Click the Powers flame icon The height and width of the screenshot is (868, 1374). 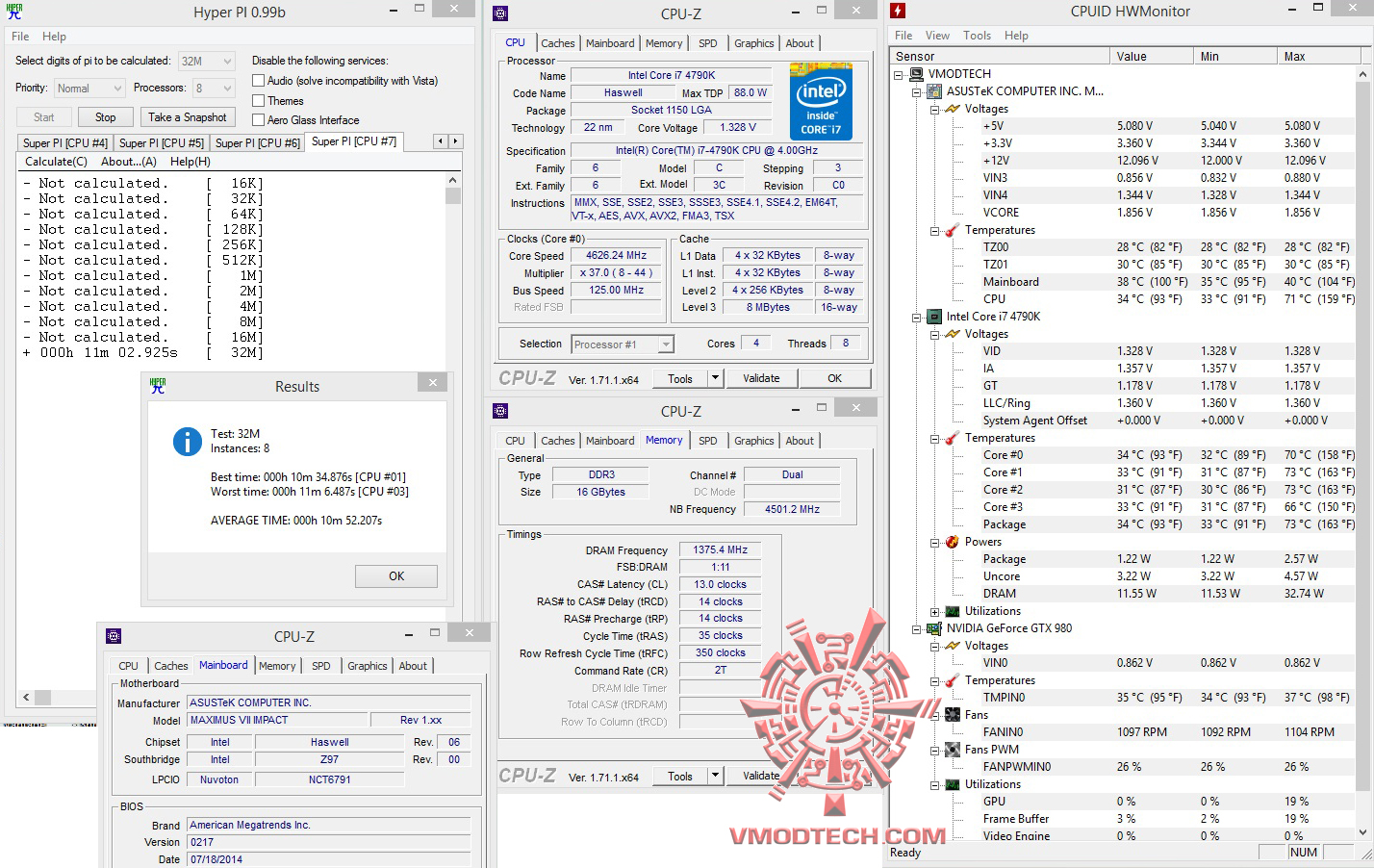coord(953,542)
